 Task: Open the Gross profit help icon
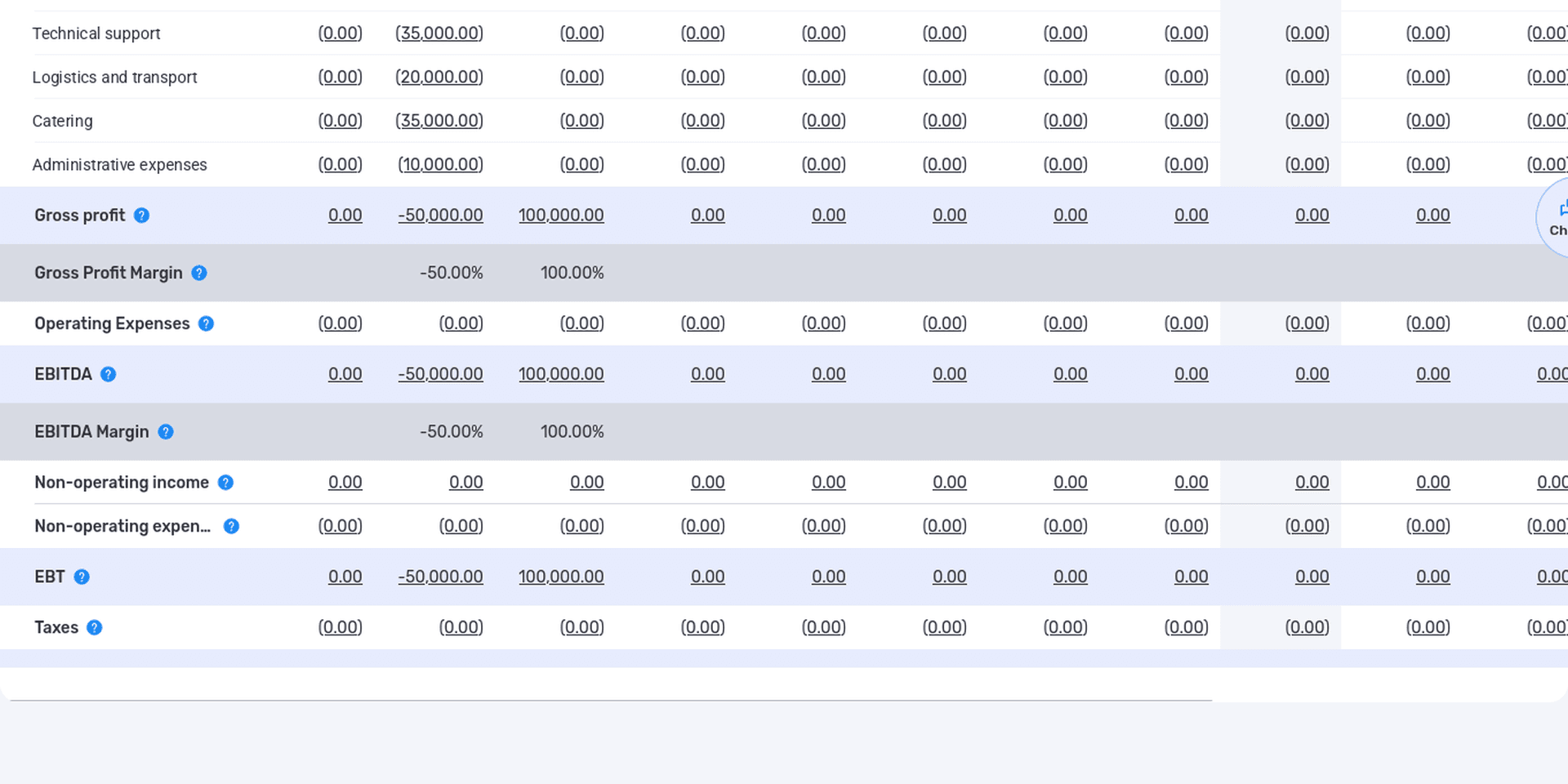coord(141,216)
